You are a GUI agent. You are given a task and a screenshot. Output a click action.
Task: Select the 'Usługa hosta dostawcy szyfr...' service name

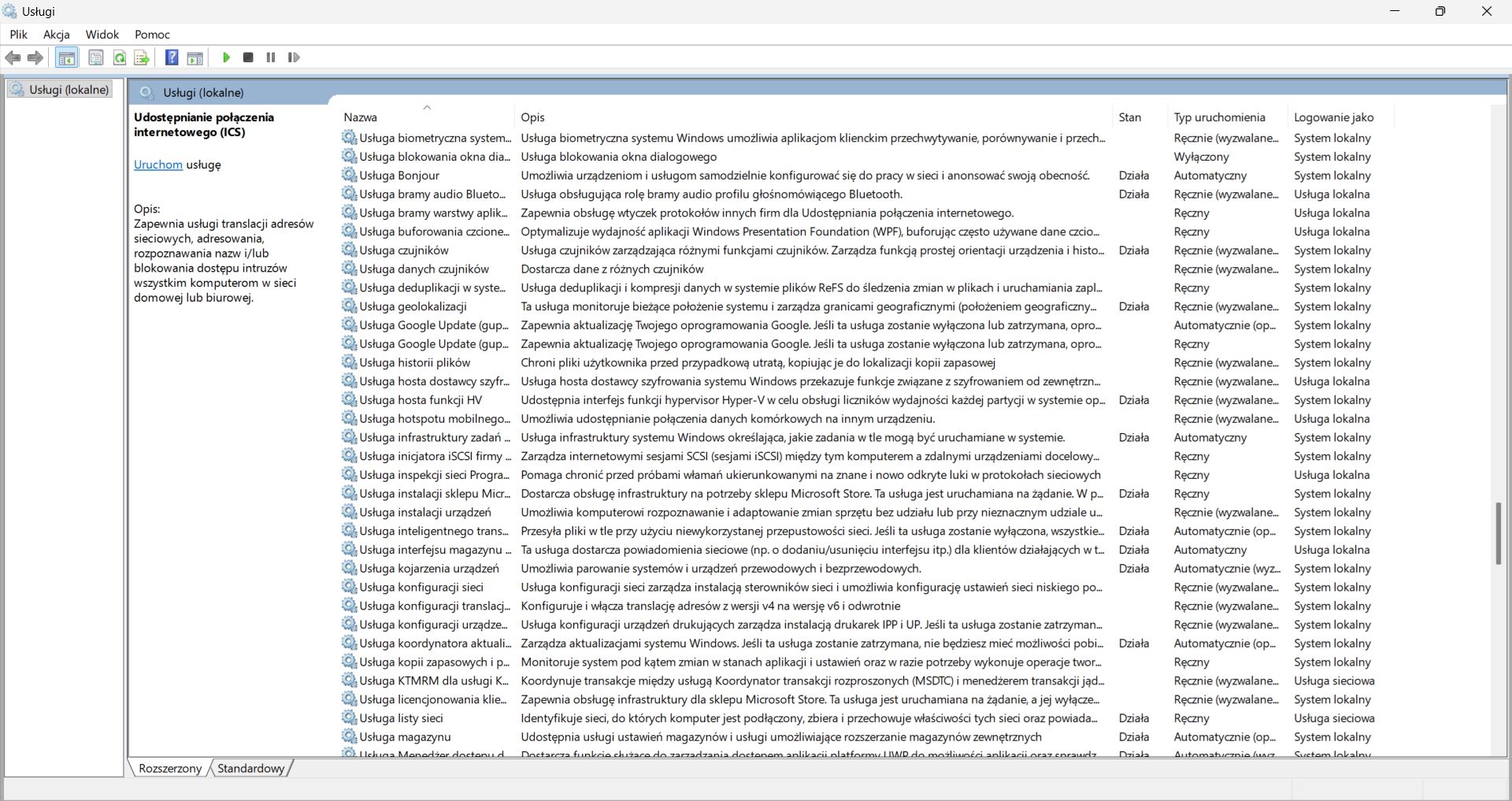click(x=435, y=381)
